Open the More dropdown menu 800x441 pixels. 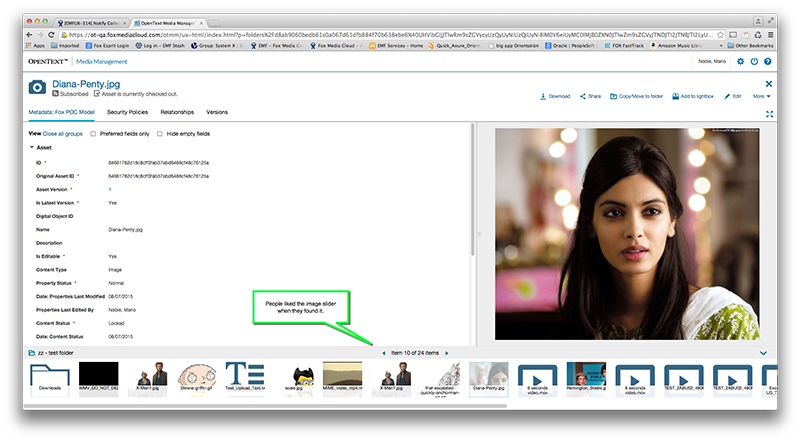[x=761, y=96]
